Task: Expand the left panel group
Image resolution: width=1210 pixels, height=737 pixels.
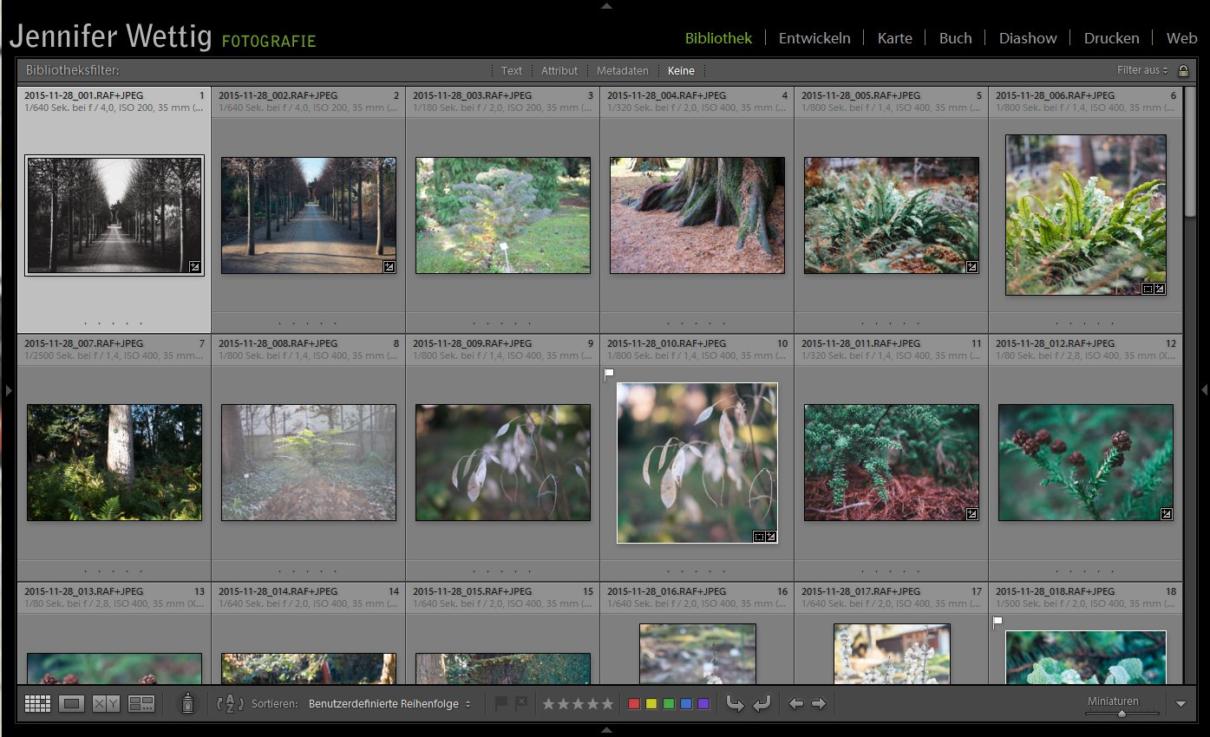Action: pos(8,390)
